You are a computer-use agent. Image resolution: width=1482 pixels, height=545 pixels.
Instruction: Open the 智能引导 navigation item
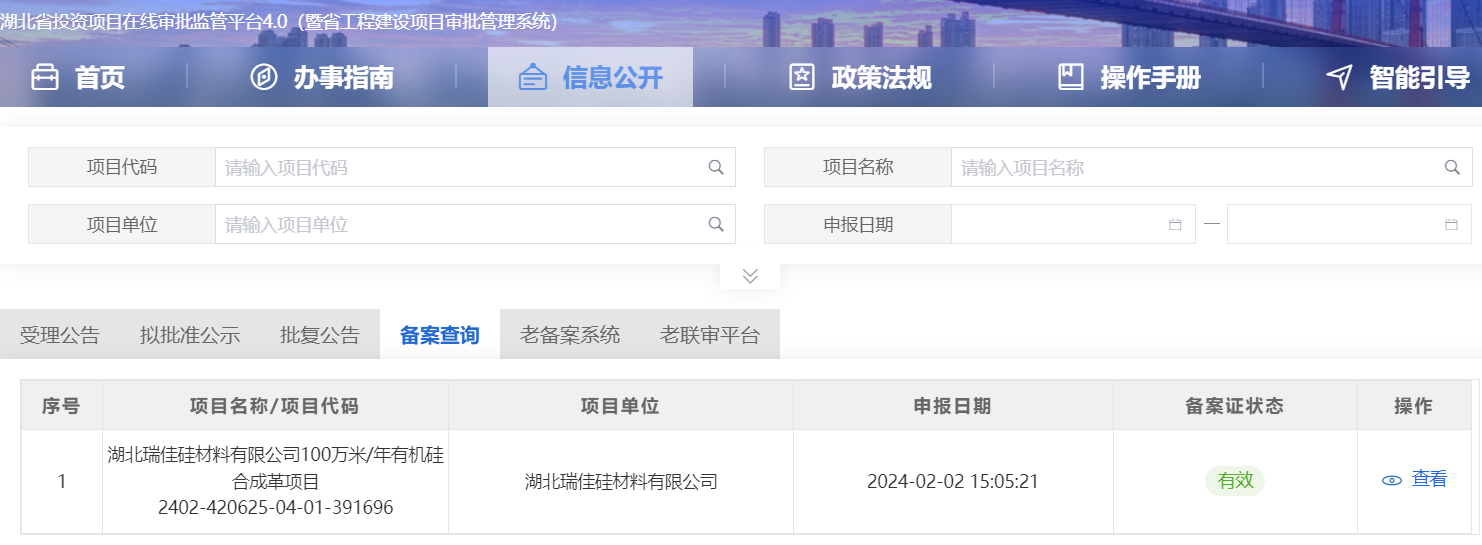(1398, 77)
